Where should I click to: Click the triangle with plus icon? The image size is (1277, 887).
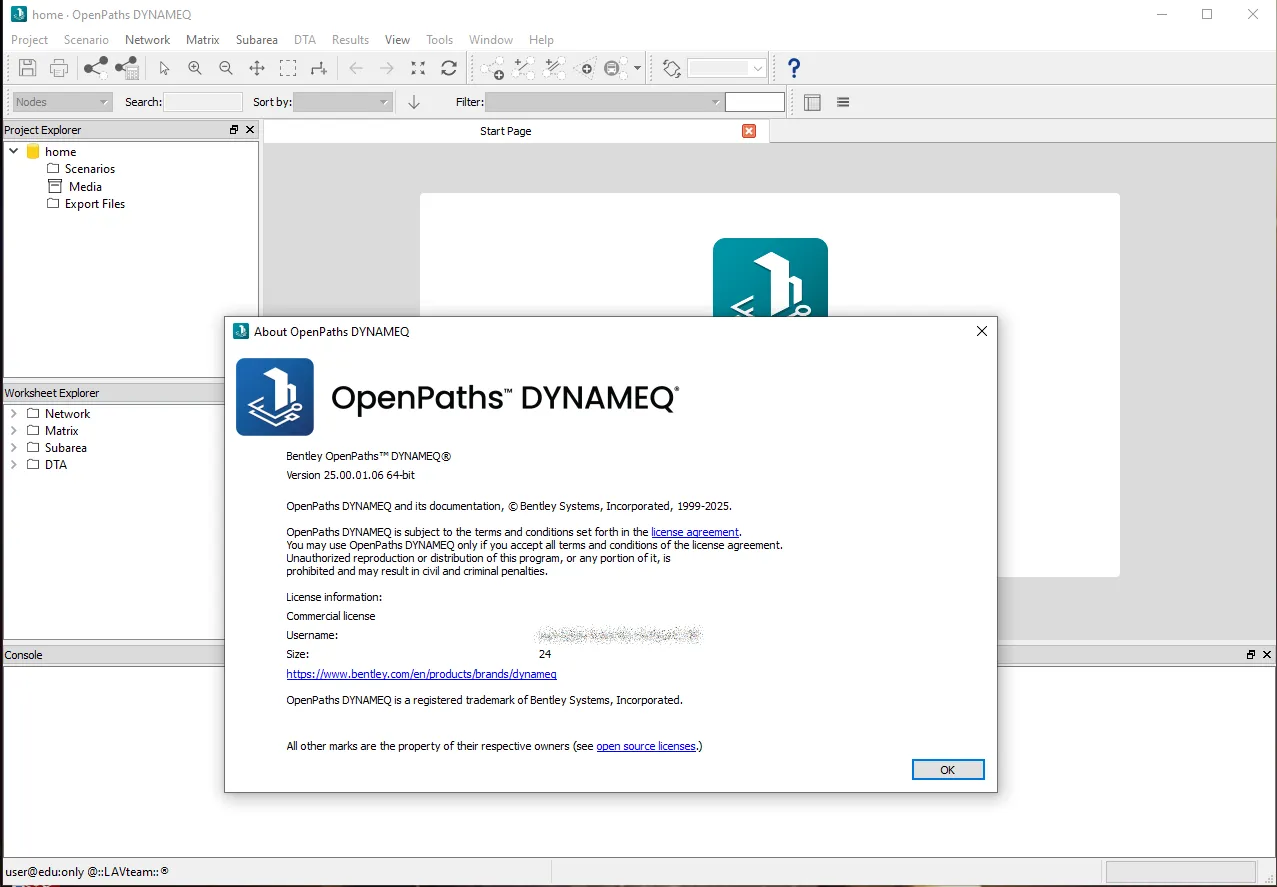585,68
